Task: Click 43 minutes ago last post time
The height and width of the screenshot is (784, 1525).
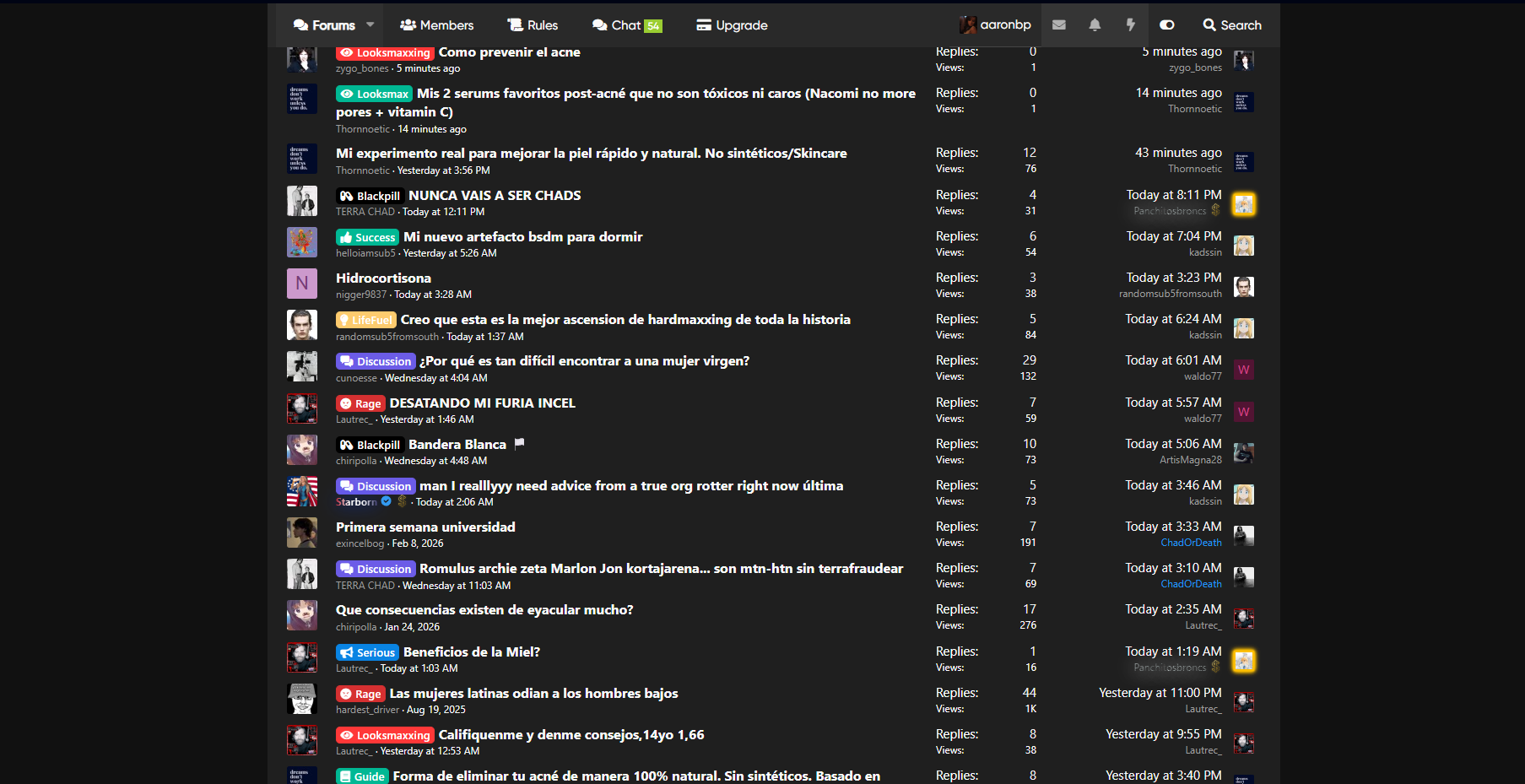Action: tap(1178, 153)
